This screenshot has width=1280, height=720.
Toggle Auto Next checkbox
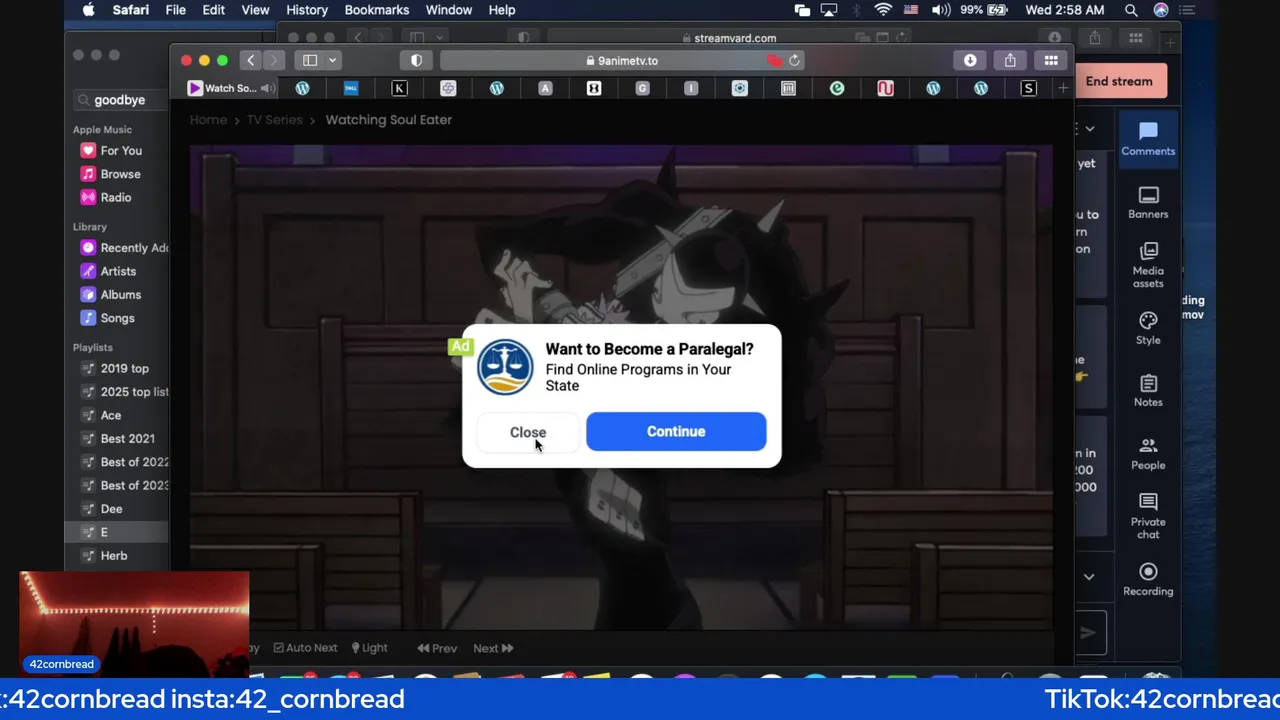305,648
